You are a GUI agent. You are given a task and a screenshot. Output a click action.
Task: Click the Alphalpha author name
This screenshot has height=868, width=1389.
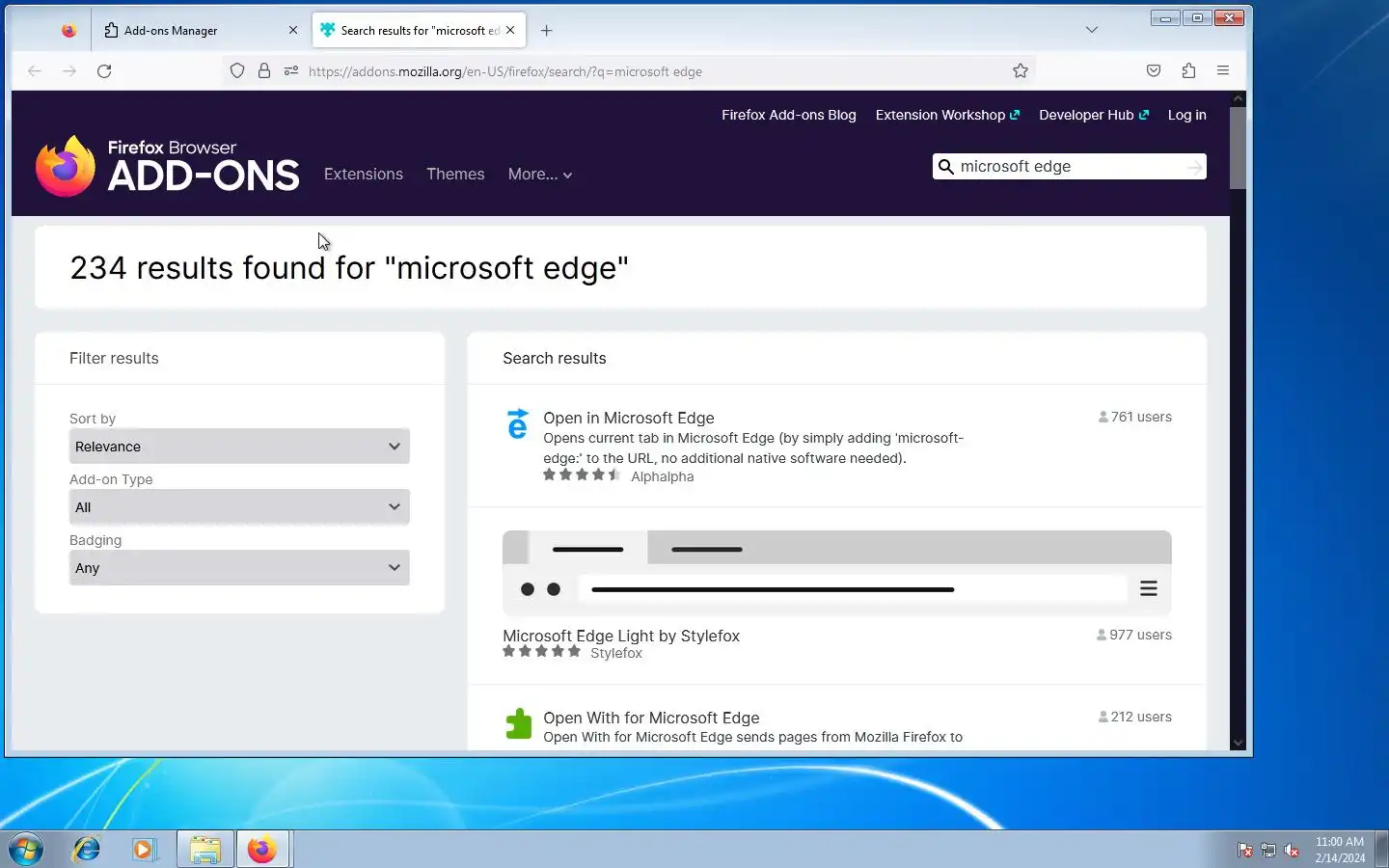662,476
